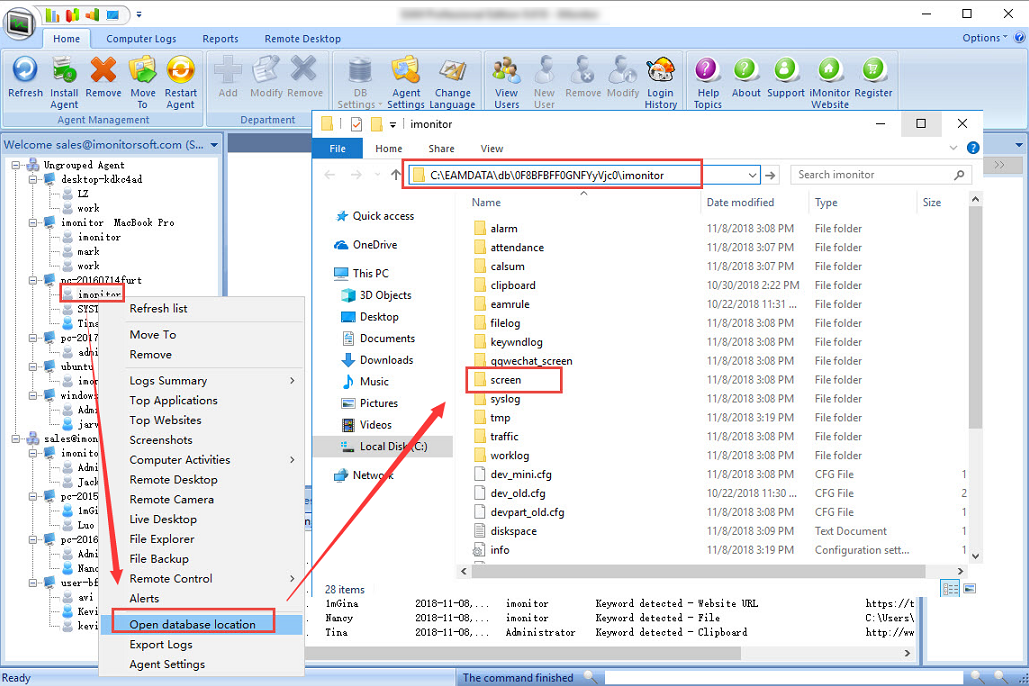Sort by the Date modified column
1029x686 pixels.
pos(740,202)
